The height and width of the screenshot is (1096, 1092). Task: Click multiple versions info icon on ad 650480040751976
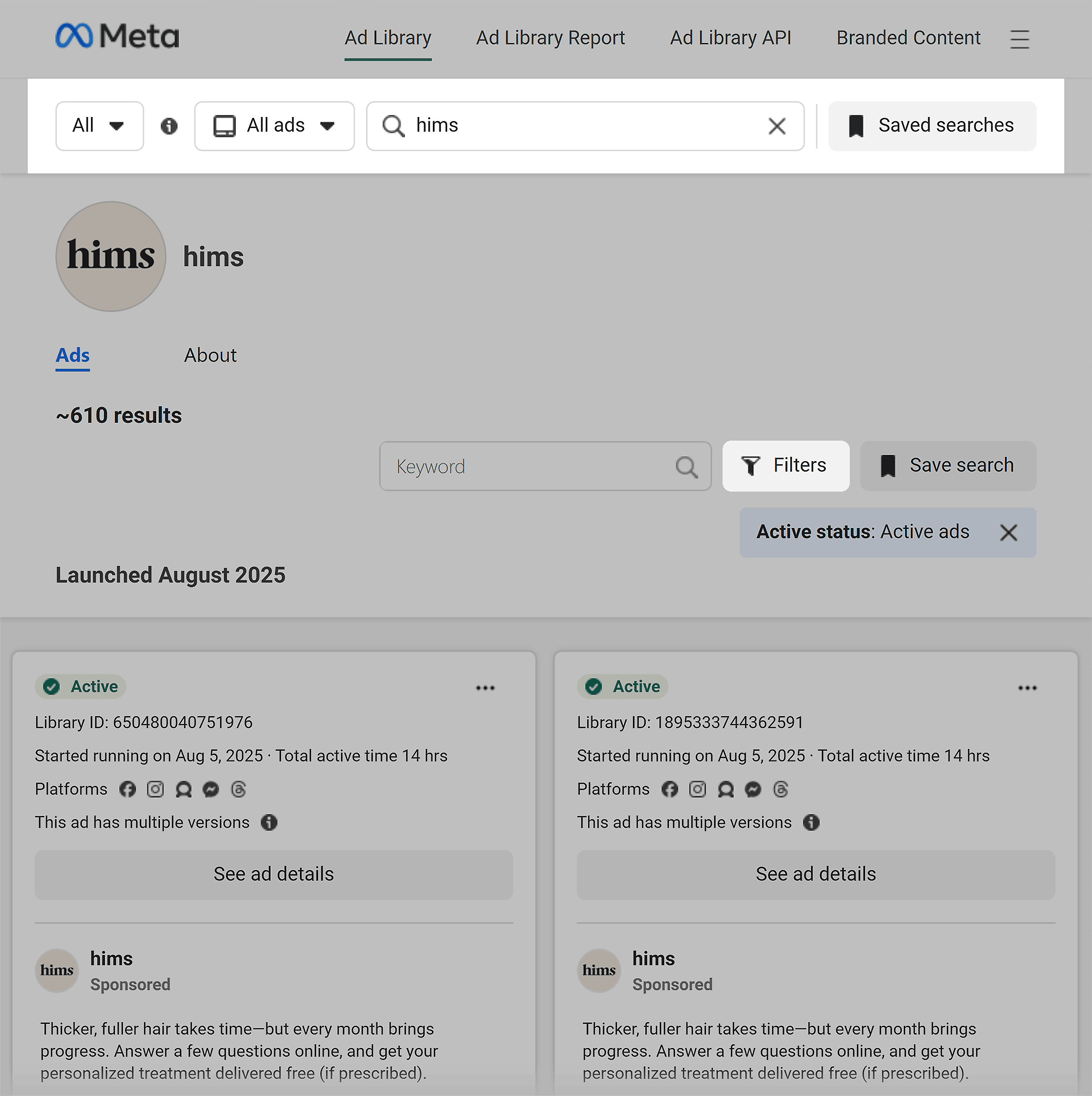(x=269, y=823)
